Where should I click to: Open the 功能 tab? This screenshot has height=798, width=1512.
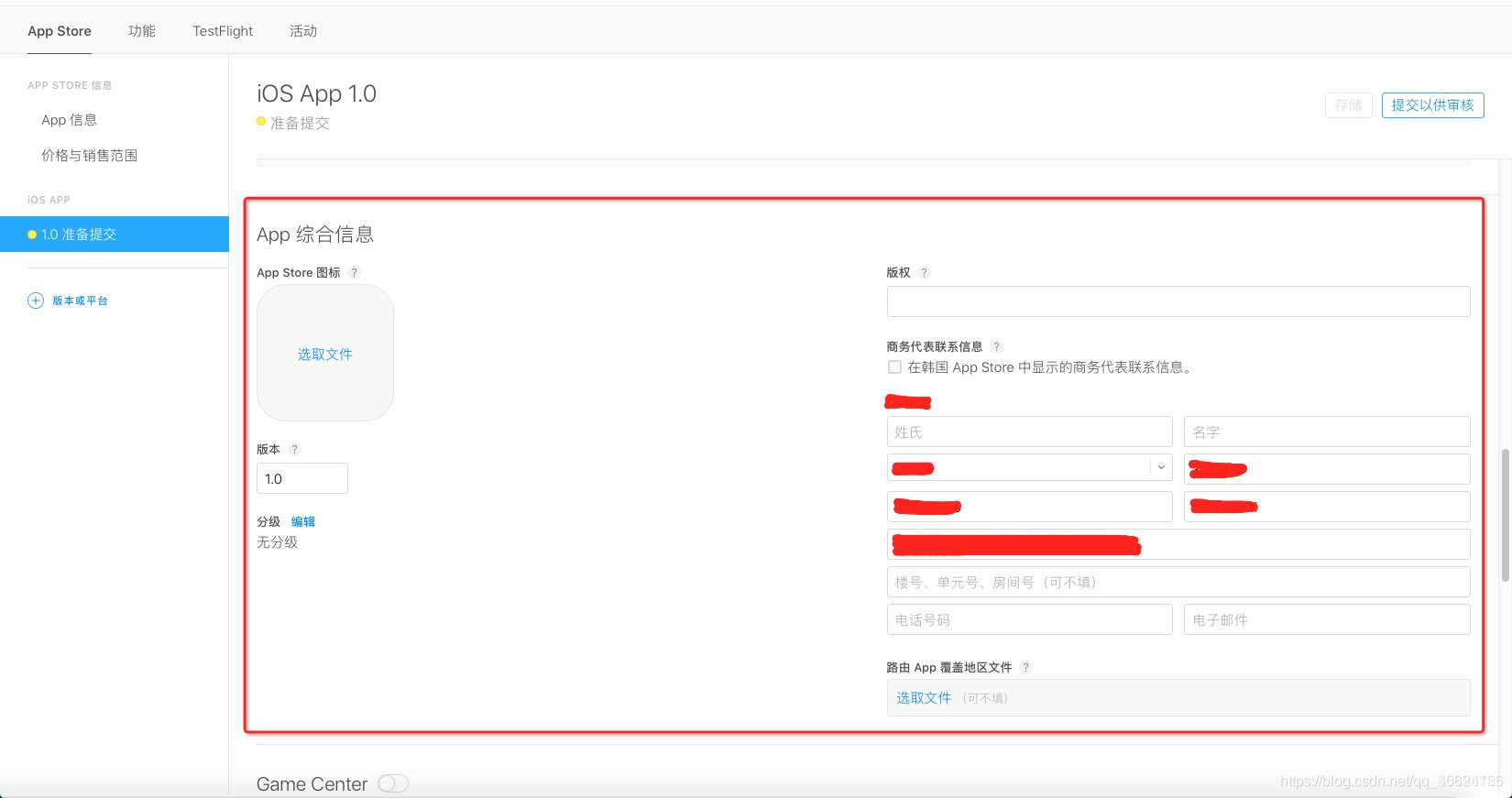pos(142,31)
